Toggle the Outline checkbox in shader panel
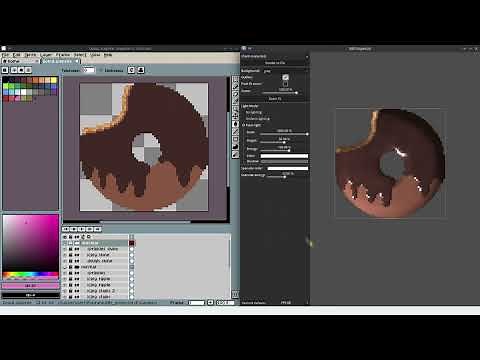Viewport: 480px width, 360px height. 285,77
